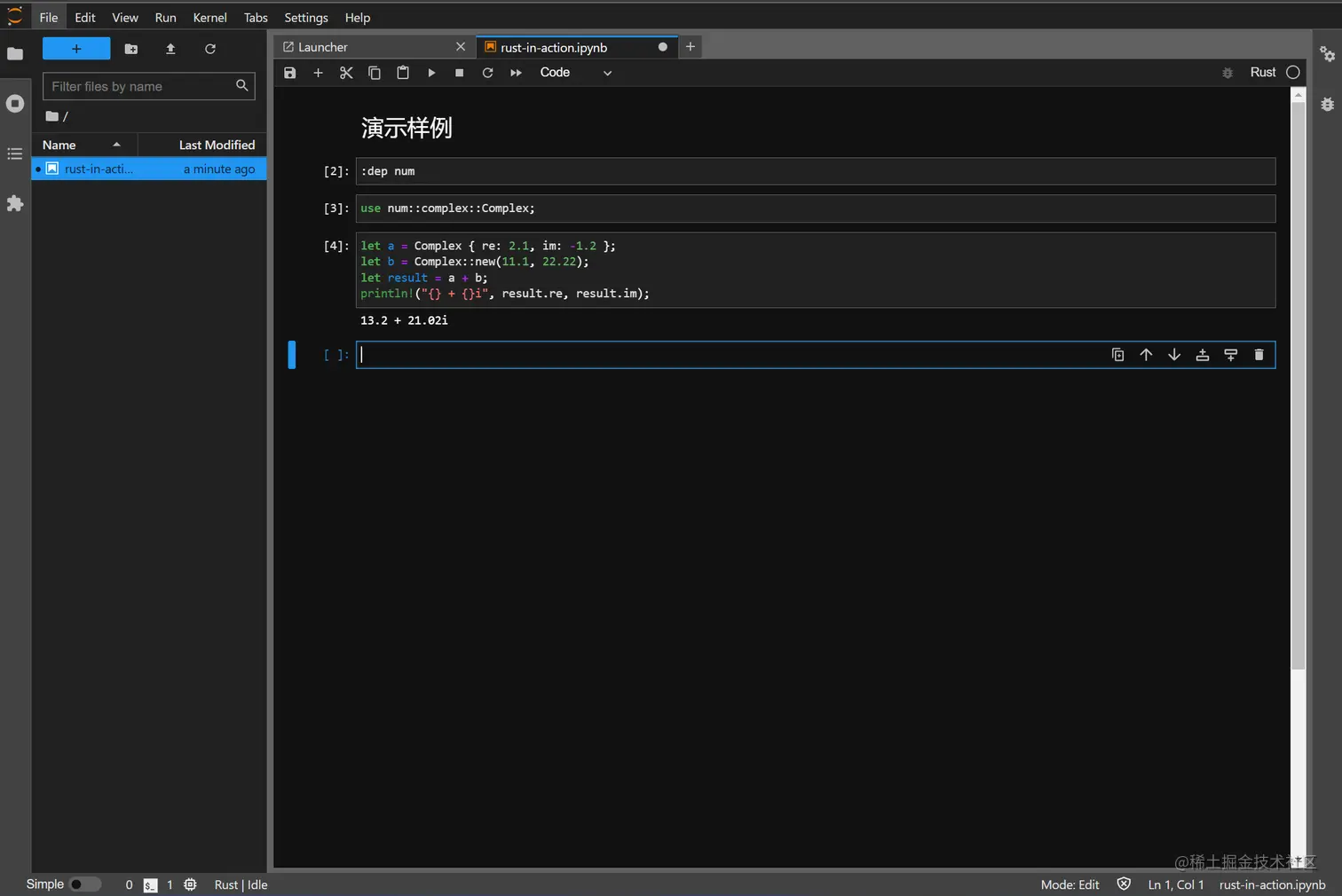The width and height of the screenshot is (1342, 896).
Task: Refresh the file list
Action: [x=210, y=49]
